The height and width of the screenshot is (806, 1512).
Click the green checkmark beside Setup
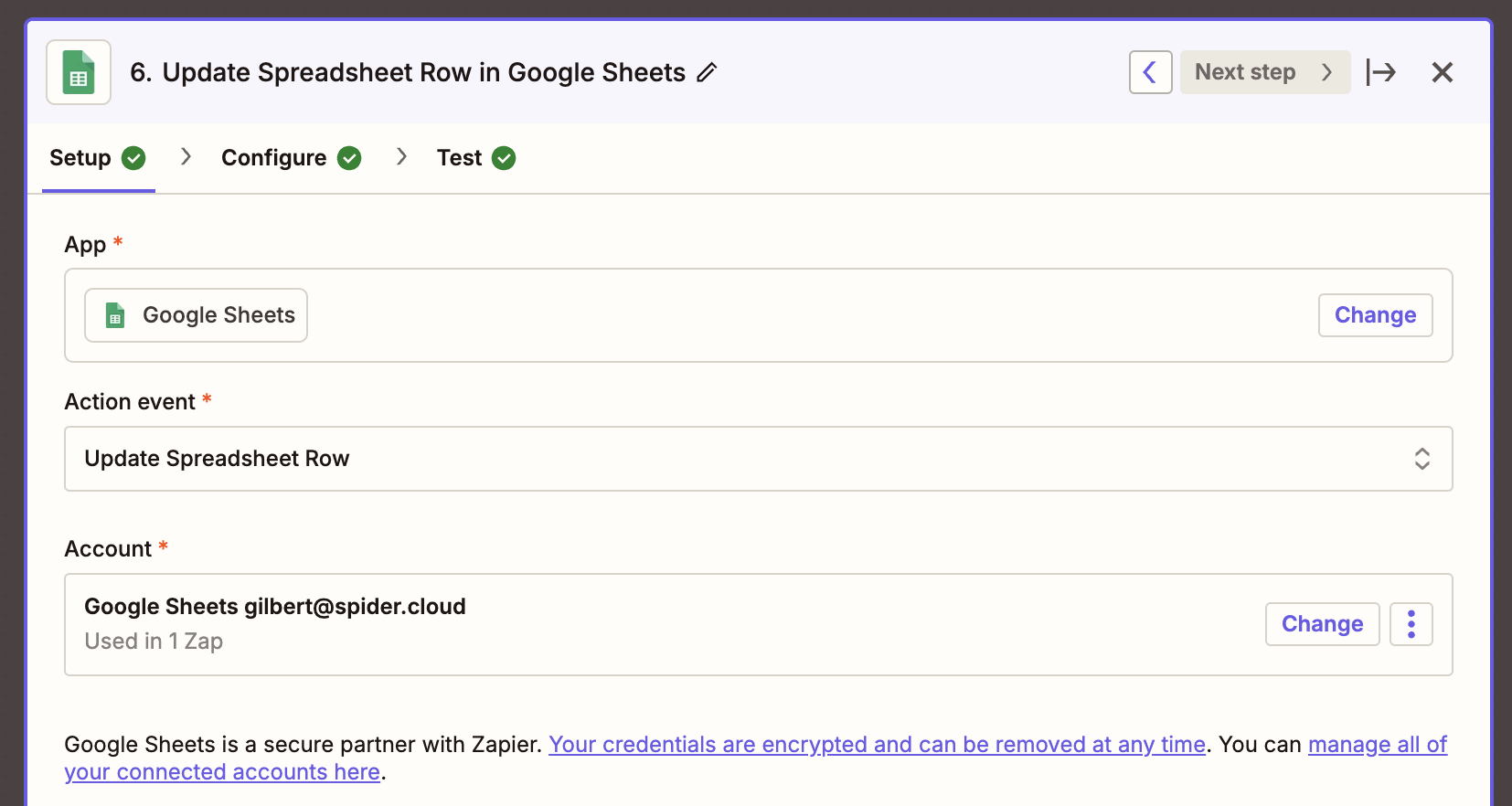tap(133, 158)
